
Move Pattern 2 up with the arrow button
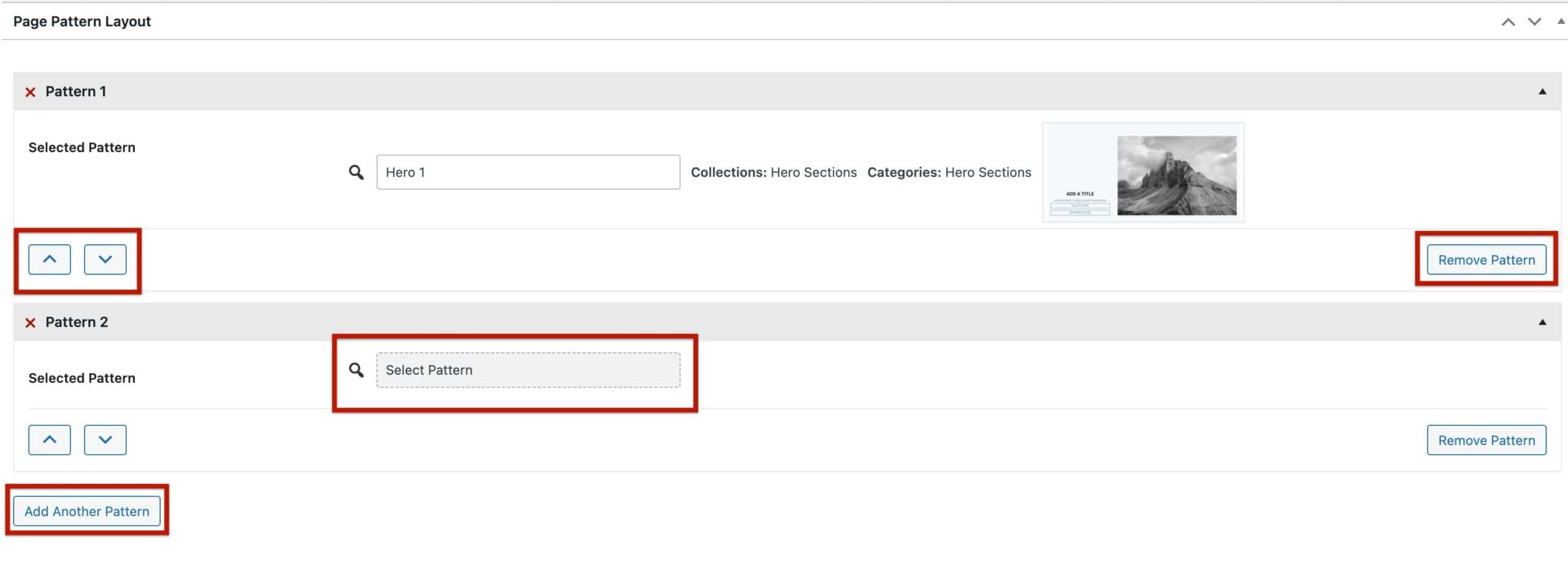50,439
